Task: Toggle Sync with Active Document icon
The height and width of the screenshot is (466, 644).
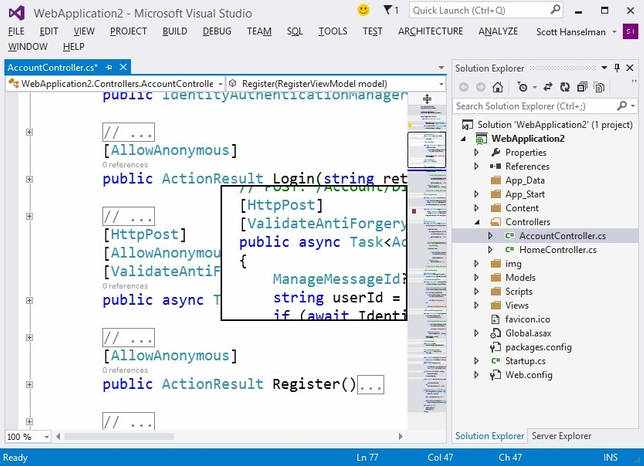Action: [547, 87]
